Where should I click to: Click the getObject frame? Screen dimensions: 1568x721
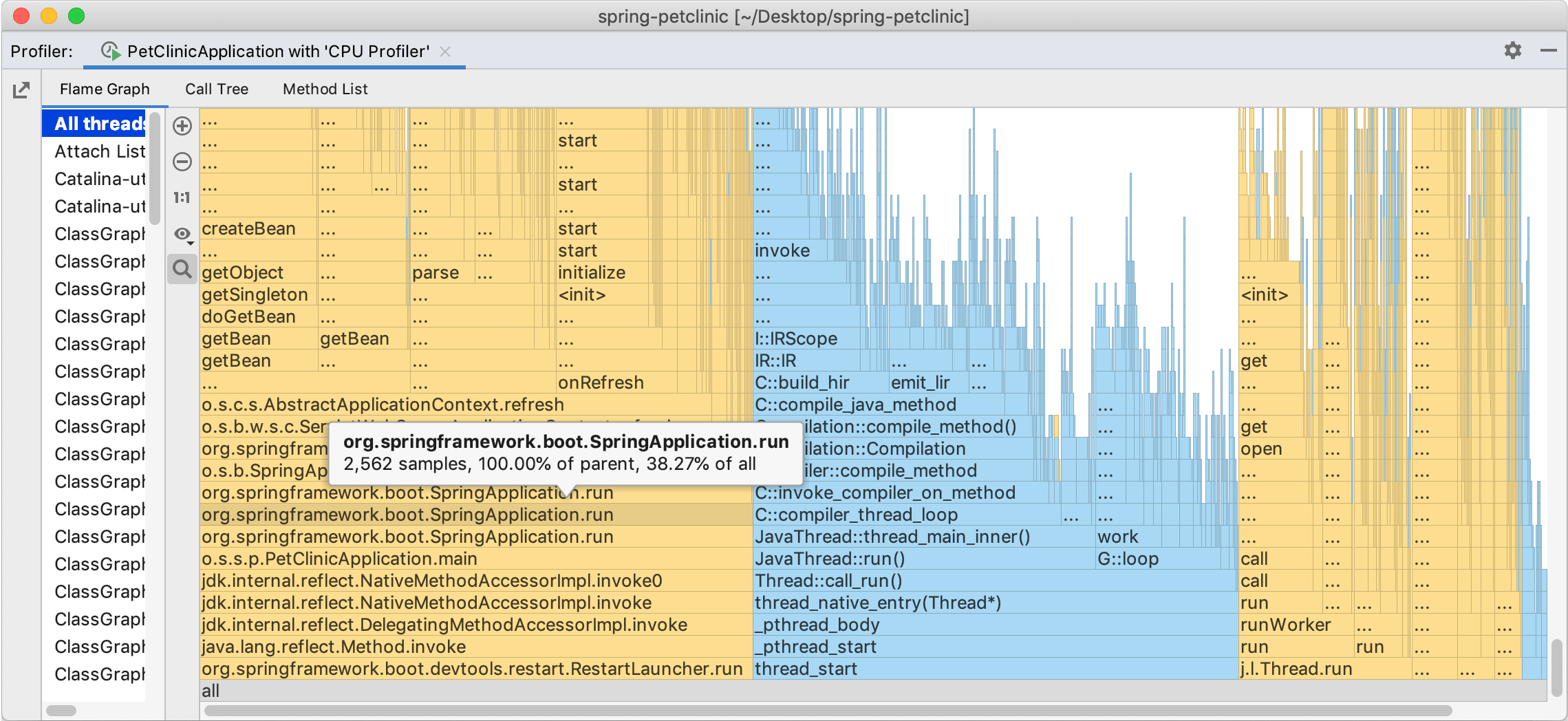[x=259, y=272]
